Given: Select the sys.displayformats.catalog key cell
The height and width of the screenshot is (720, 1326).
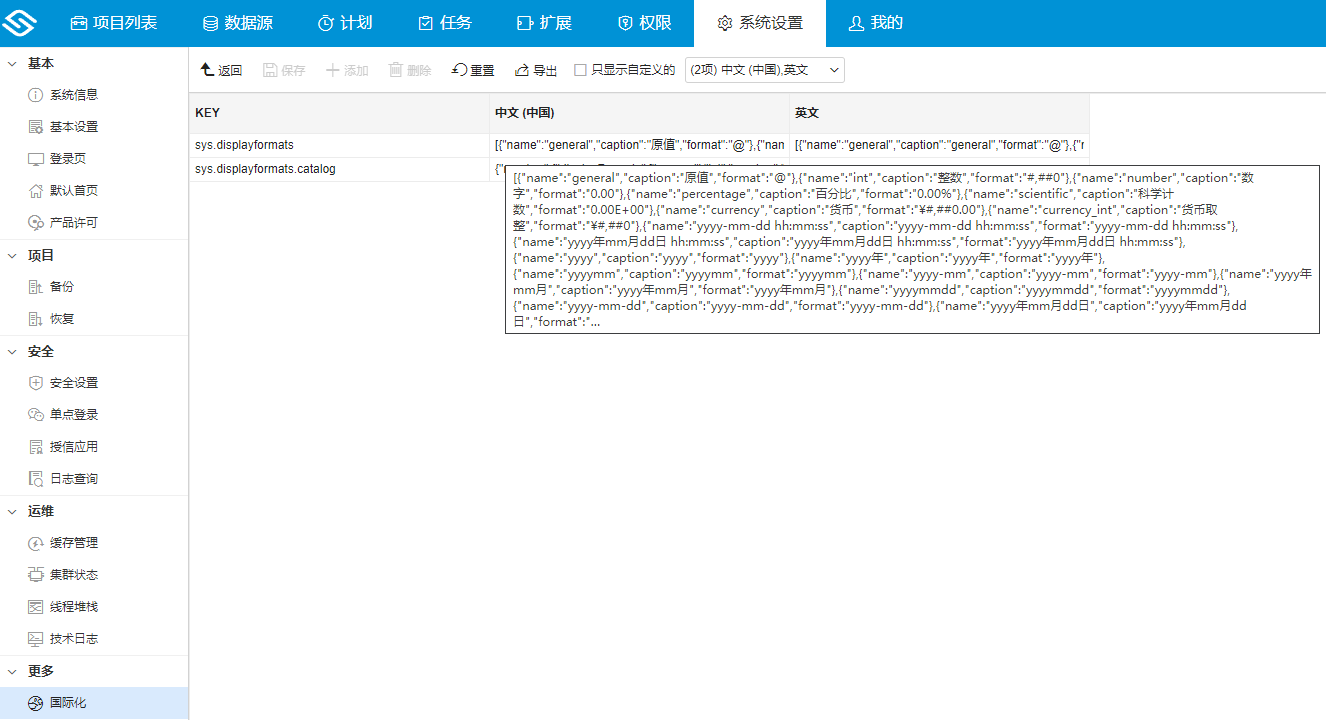Looking at the screenshot, I should click(339, 169).
